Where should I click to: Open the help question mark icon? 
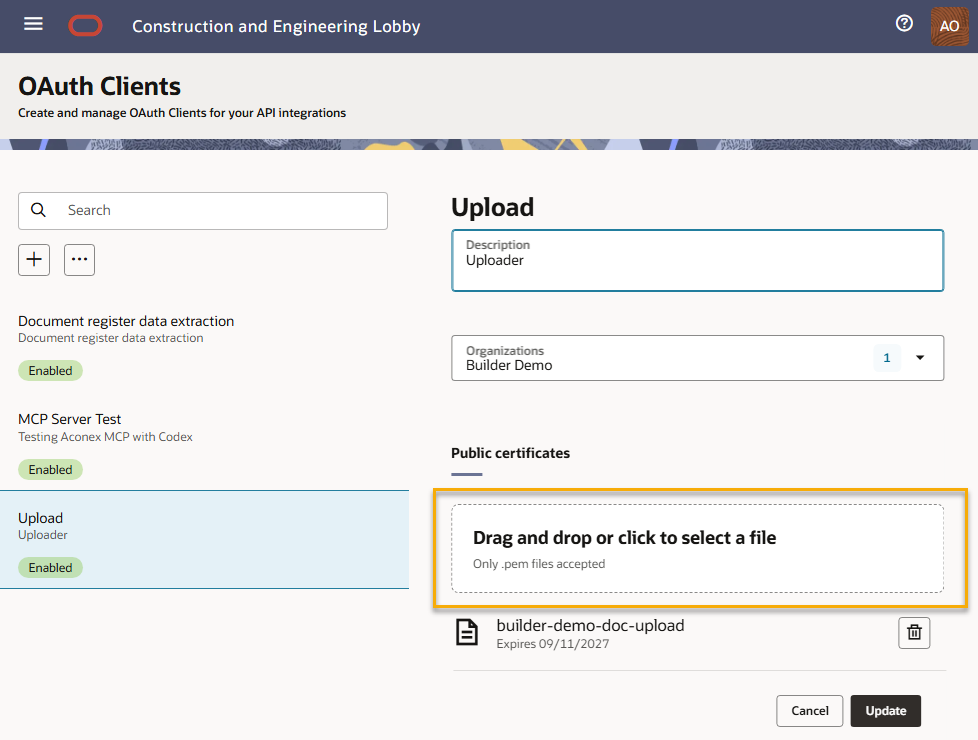pos(904,24)
